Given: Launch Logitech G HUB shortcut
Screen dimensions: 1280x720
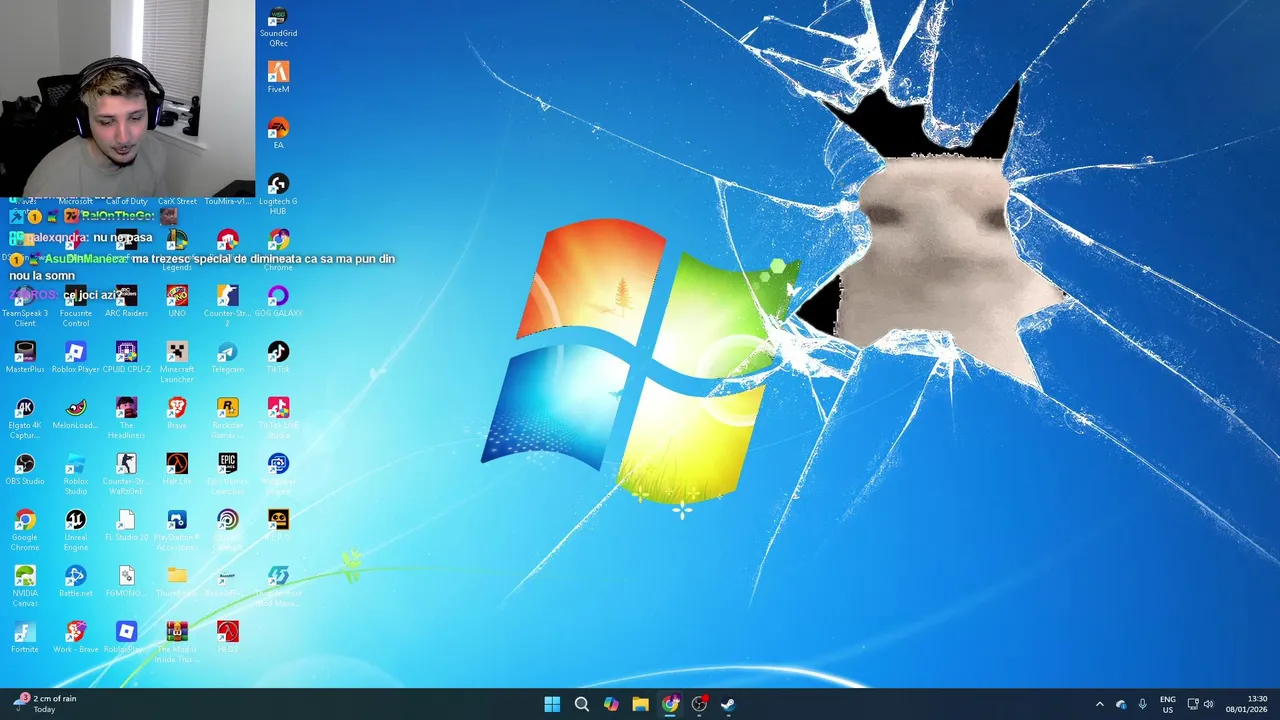Looking at the screenshot, I should pyautogui.click(x=278, y=193).
